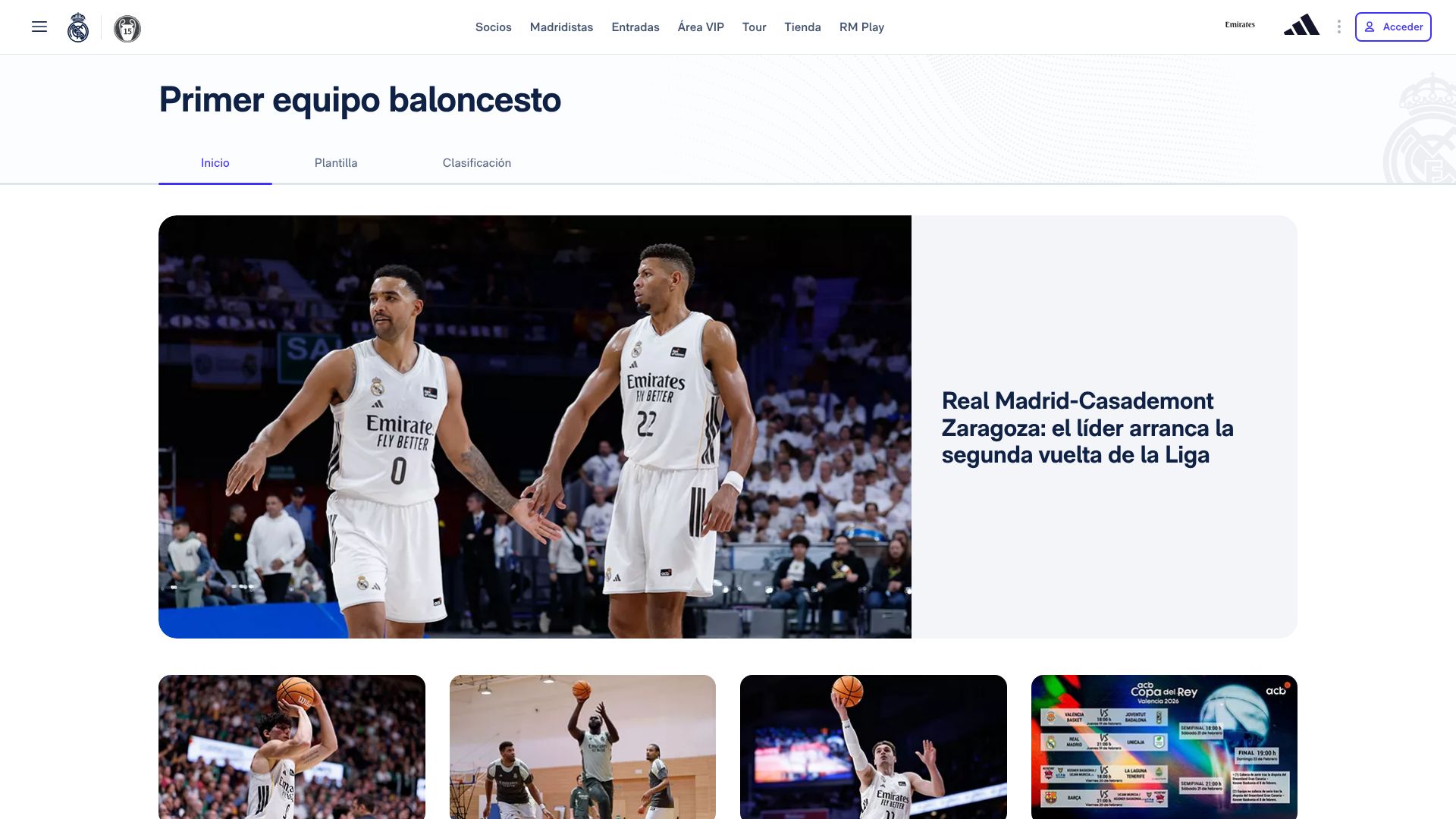Open the Socios menu item
The height and width of the screenshot is (819, 1456).
[493, 27]
